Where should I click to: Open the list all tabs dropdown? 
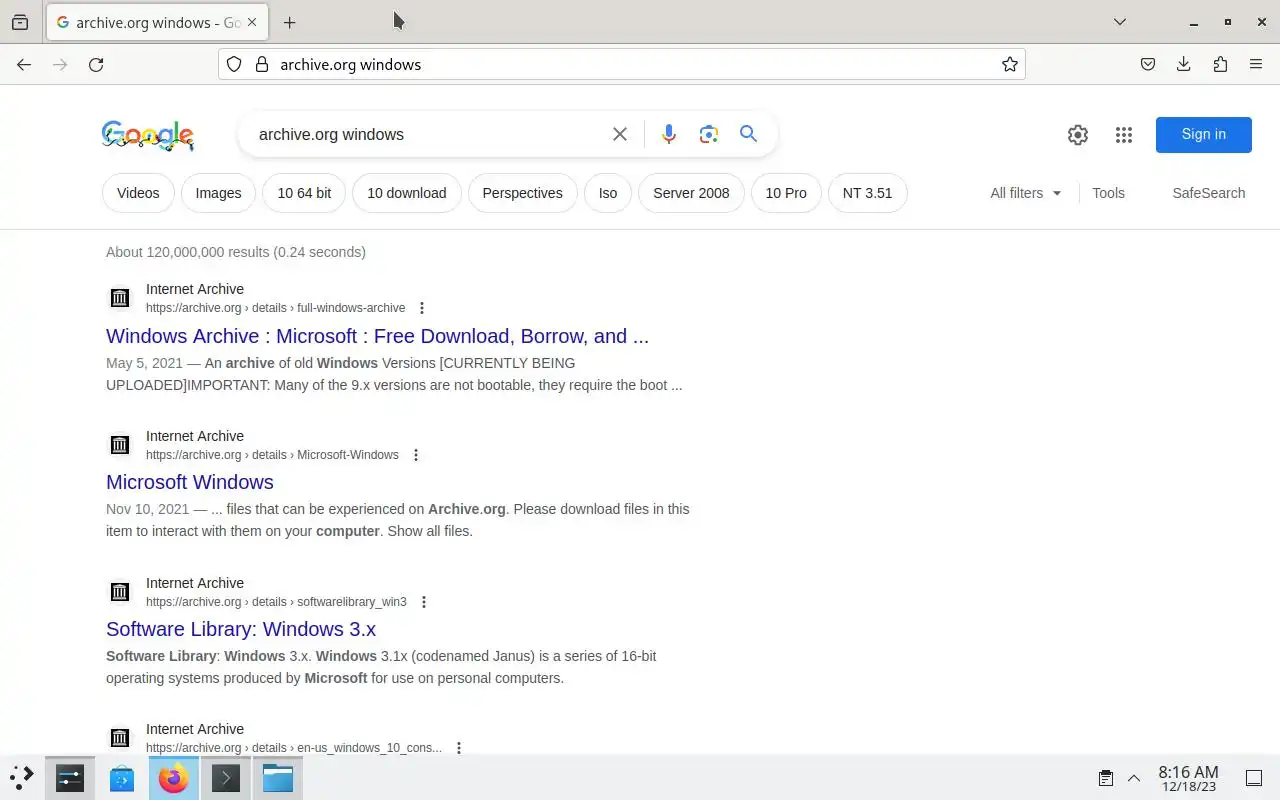(x=1120, y=22)
